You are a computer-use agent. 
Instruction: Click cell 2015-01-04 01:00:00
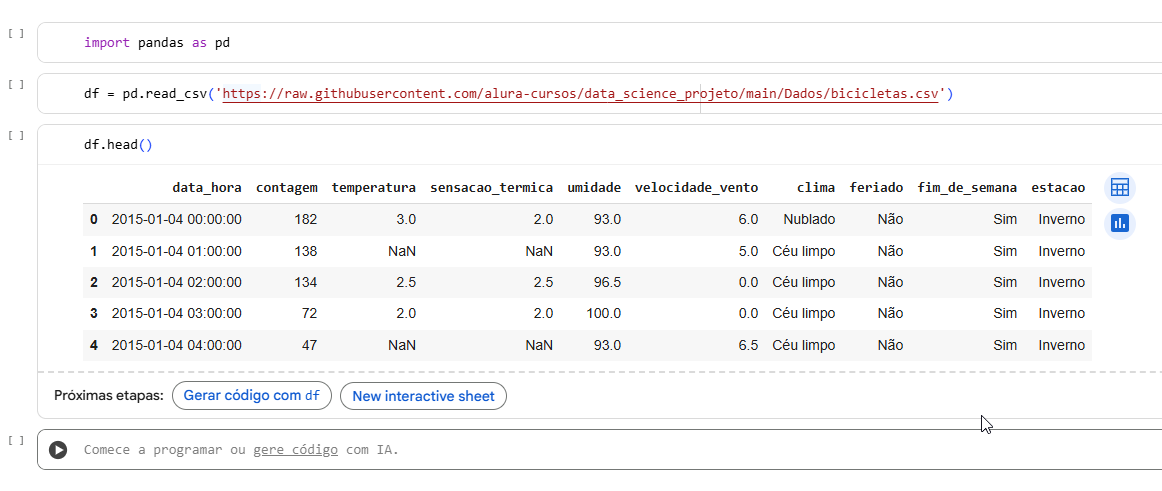(176, 251)
